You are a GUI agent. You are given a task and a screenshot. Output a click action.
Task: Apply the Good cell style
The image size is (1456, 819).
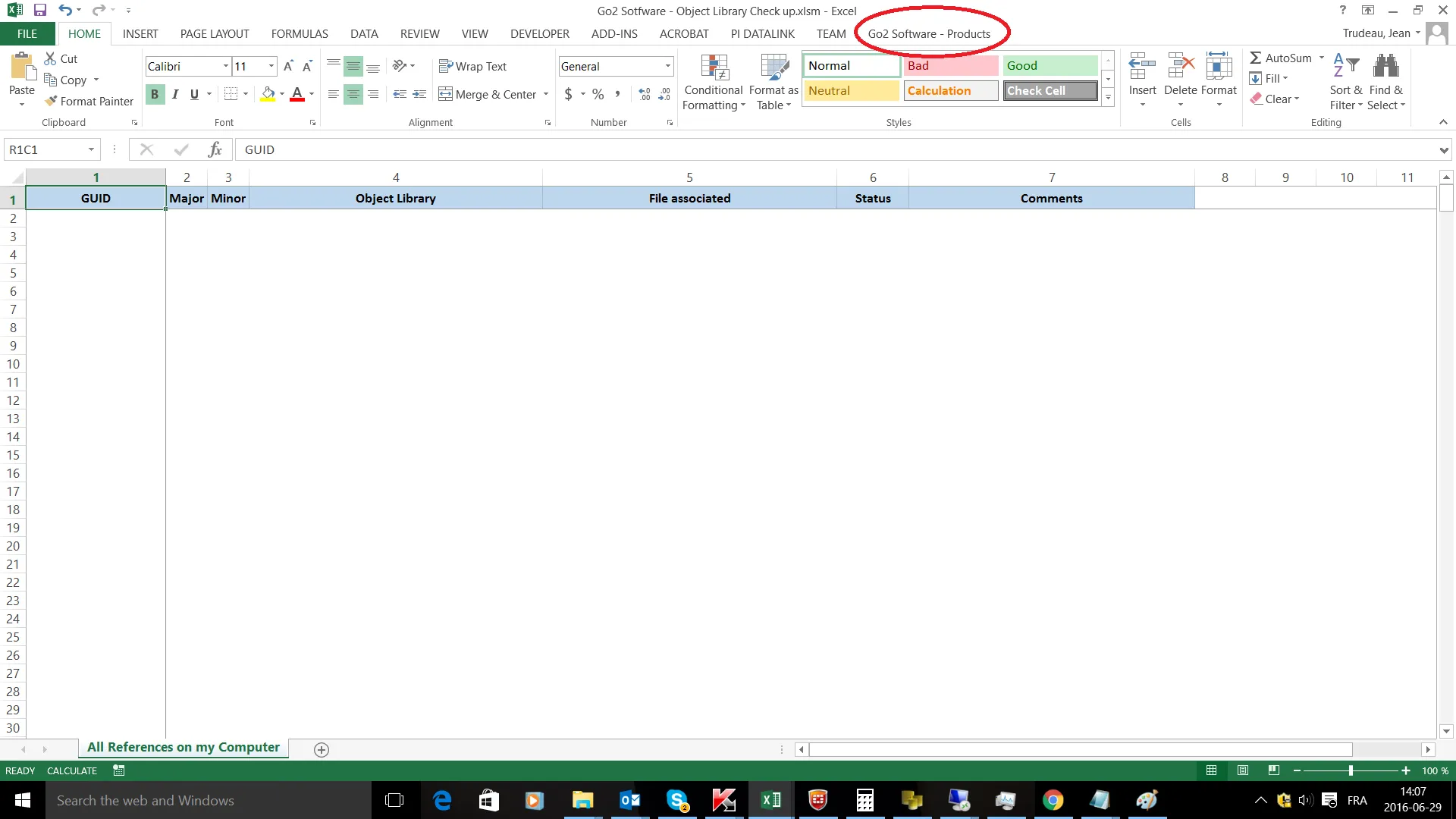click(1050, 66)
